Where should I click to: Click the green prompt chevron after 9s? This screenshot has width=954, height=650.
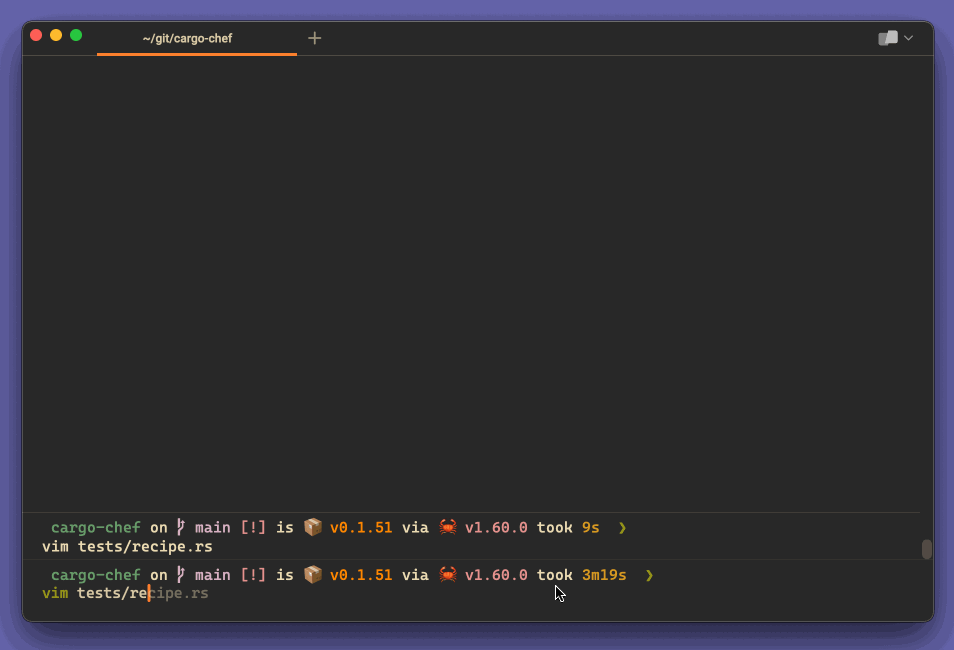click(622, 527)
